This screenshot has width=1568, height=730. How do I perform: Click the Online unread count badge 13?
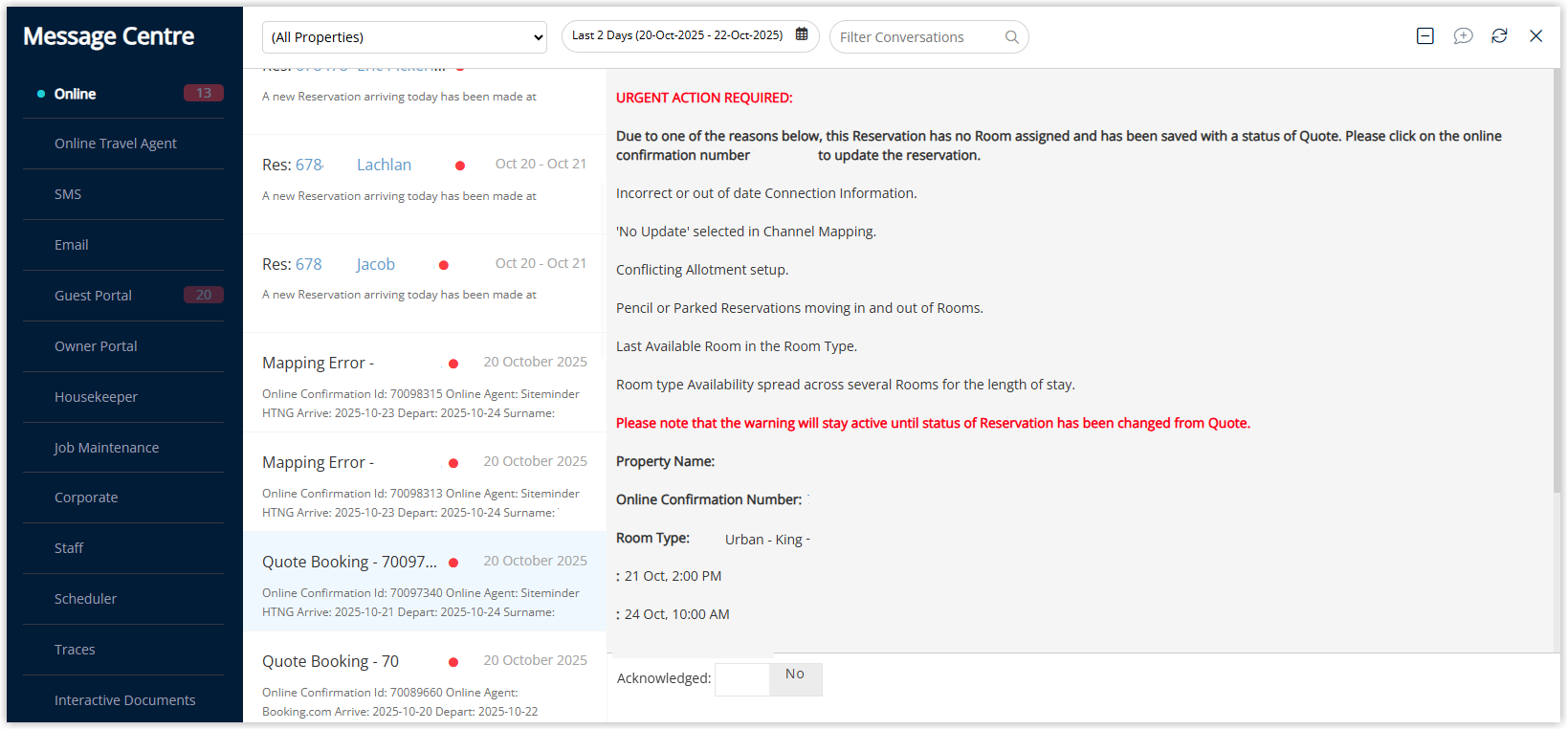pos(204,93)
